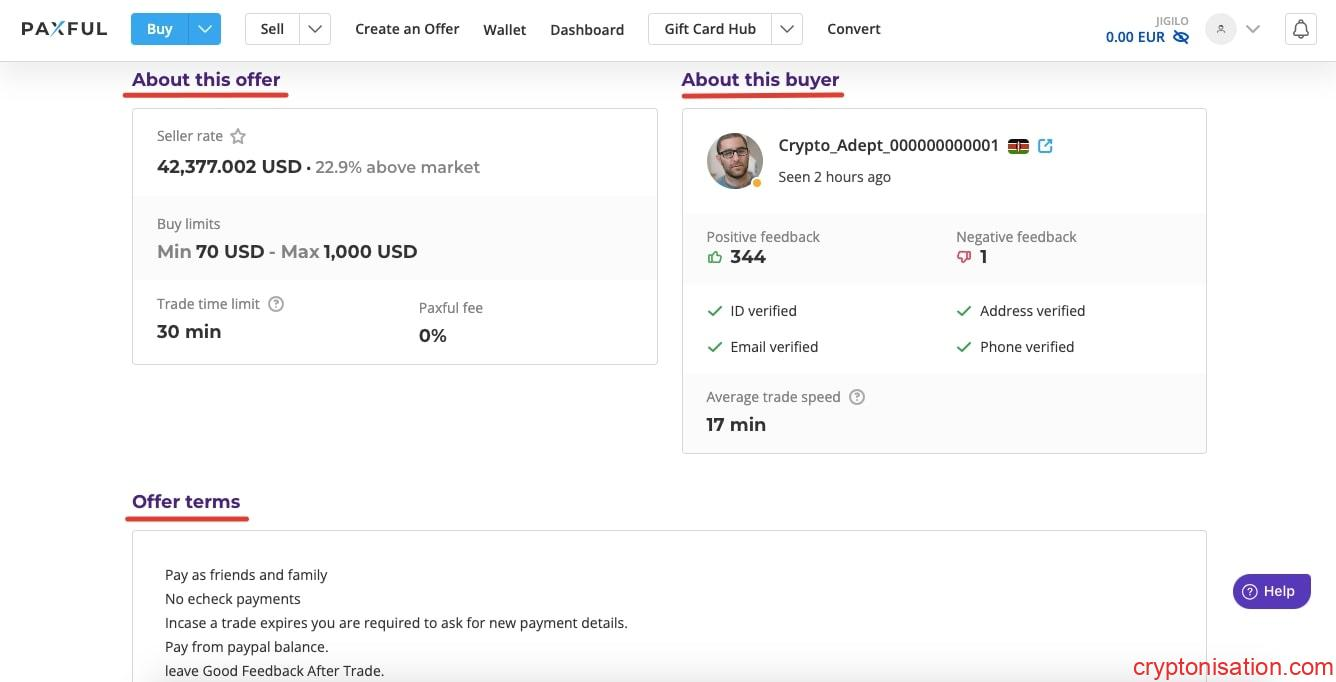Image resolution: width=1336 pixels, height=682 pixels.
Task: Expand the Buy dropdown arrow
Action: pos(205,29)
